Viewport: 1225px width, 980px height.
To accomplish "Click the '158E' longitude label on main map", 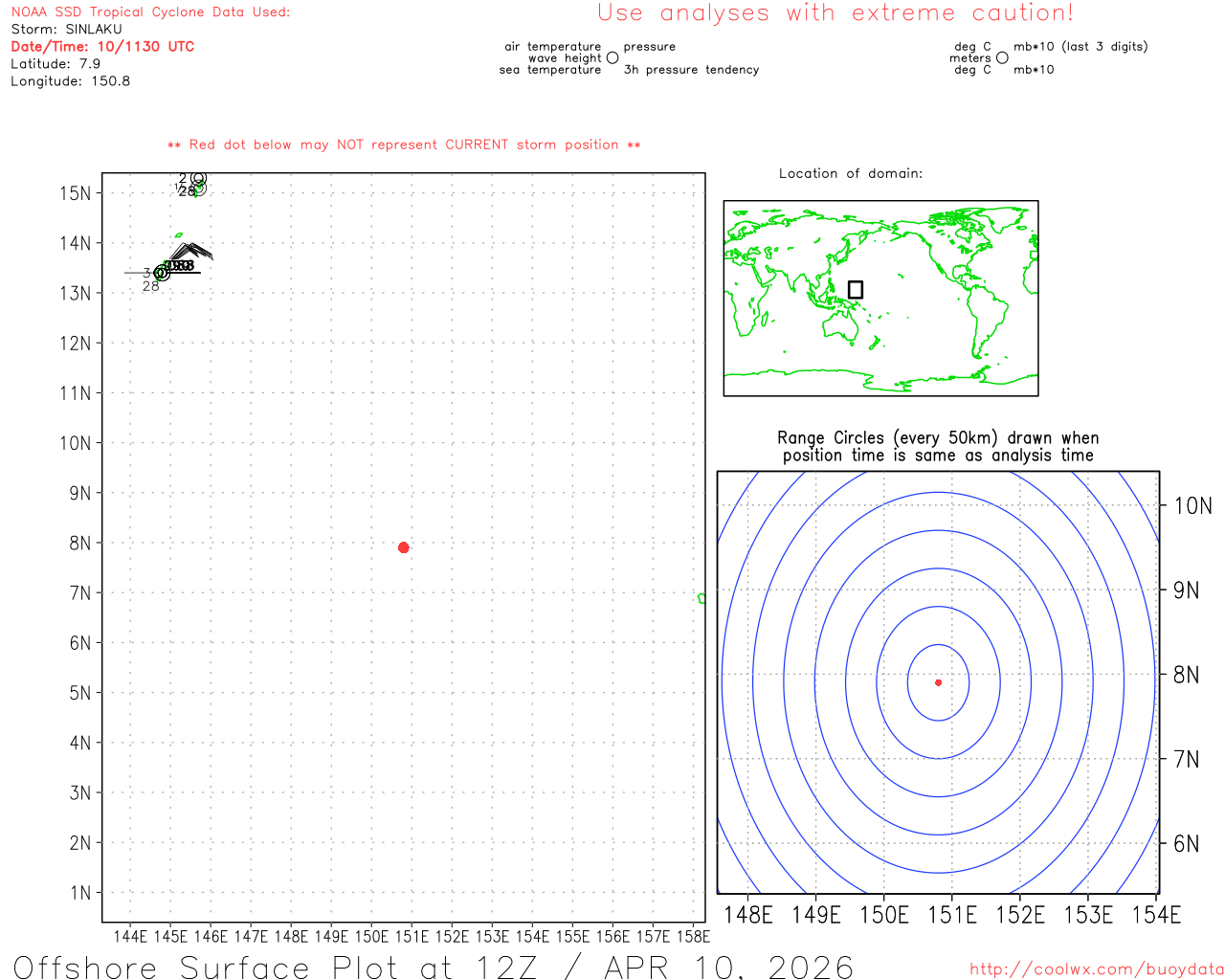I will (693, 936).
